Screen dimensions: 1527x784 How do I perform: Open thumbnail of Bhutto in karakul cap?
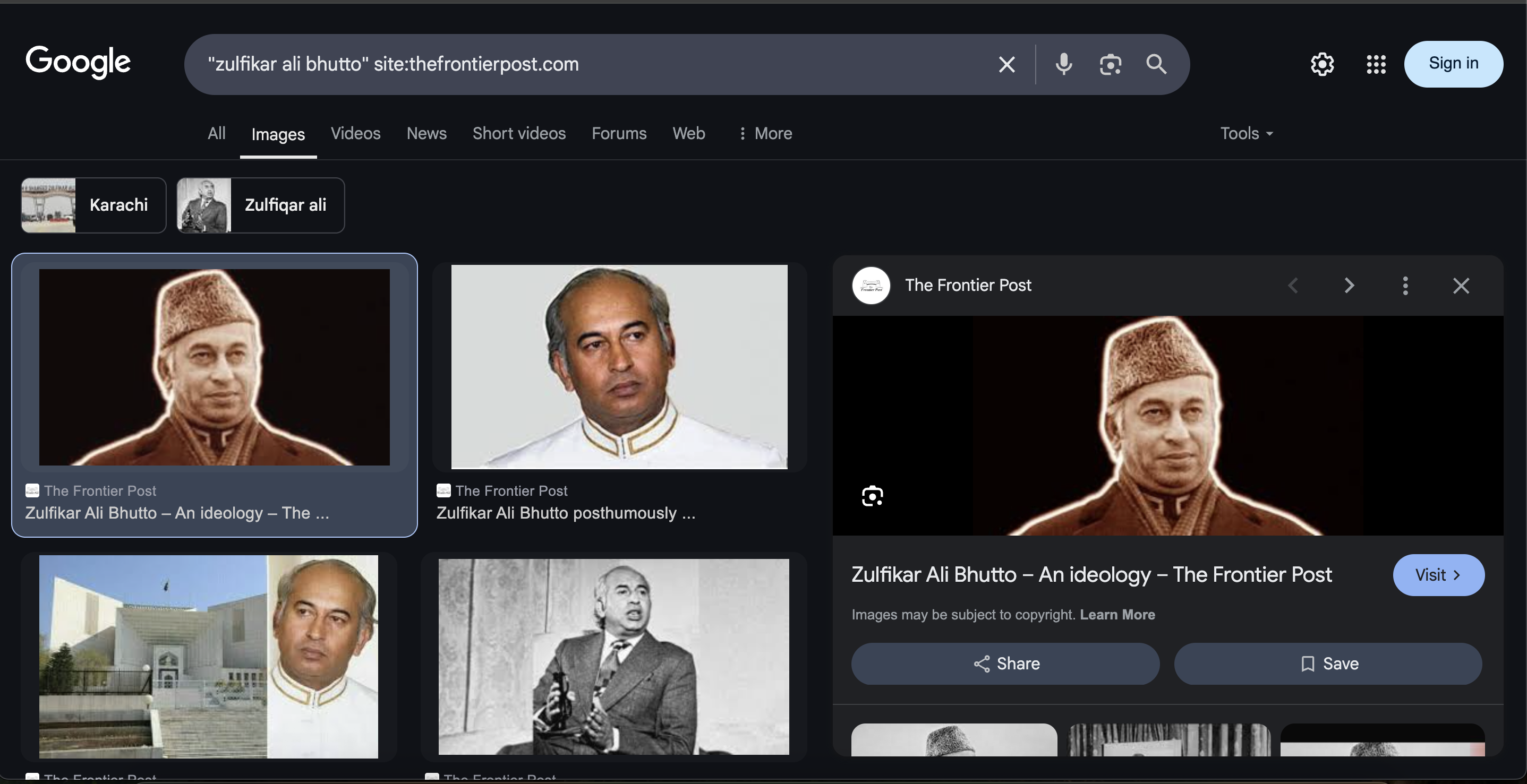(x=214, y=367)
